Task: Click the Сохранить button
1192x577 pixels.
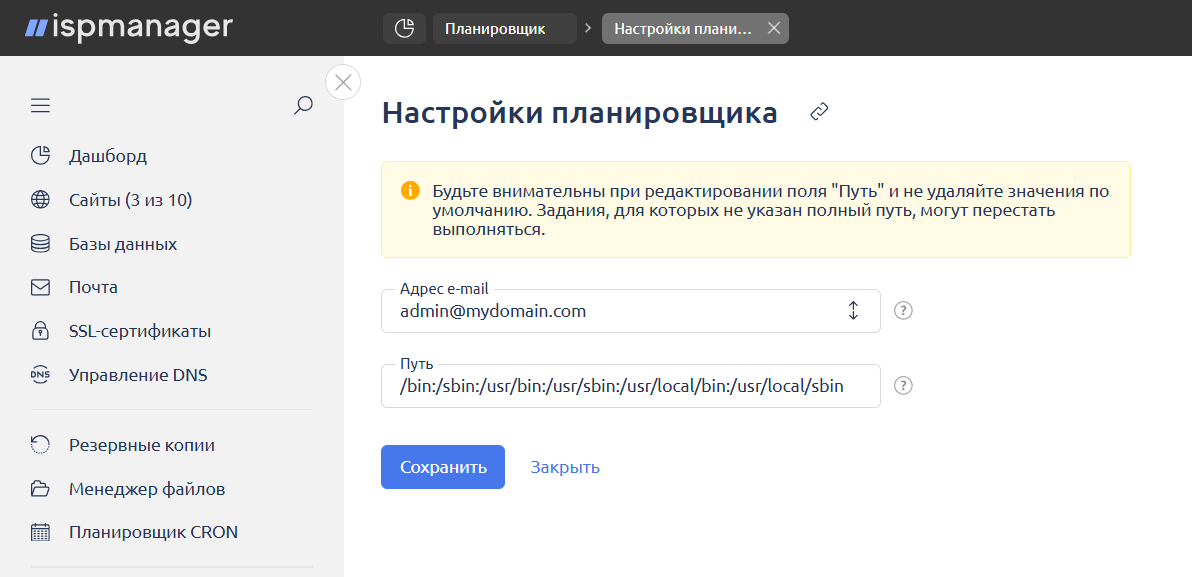Action: pos(442,466)
